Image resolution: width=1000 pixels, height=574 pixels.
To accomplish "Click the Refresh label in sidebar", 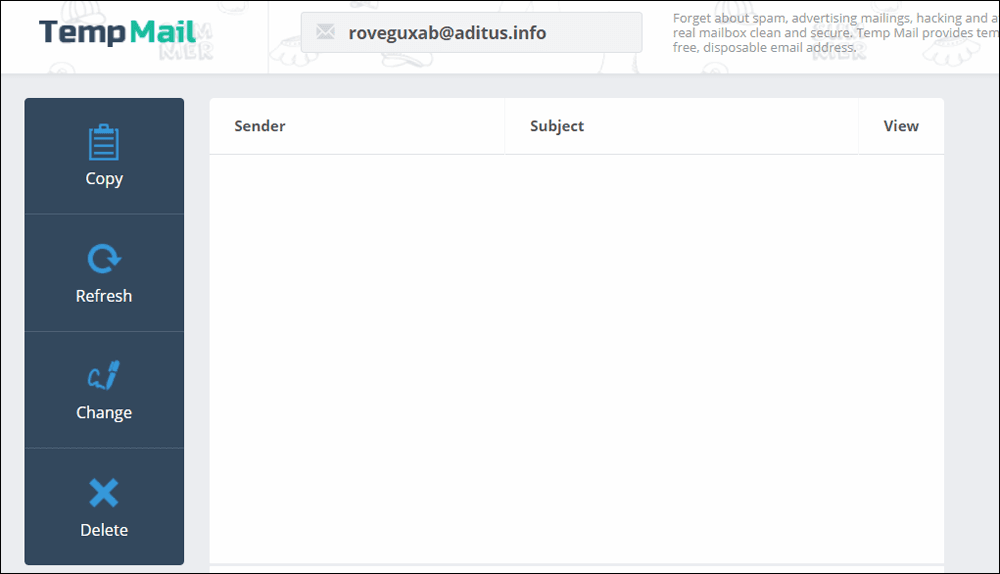I will pos(104,296).
